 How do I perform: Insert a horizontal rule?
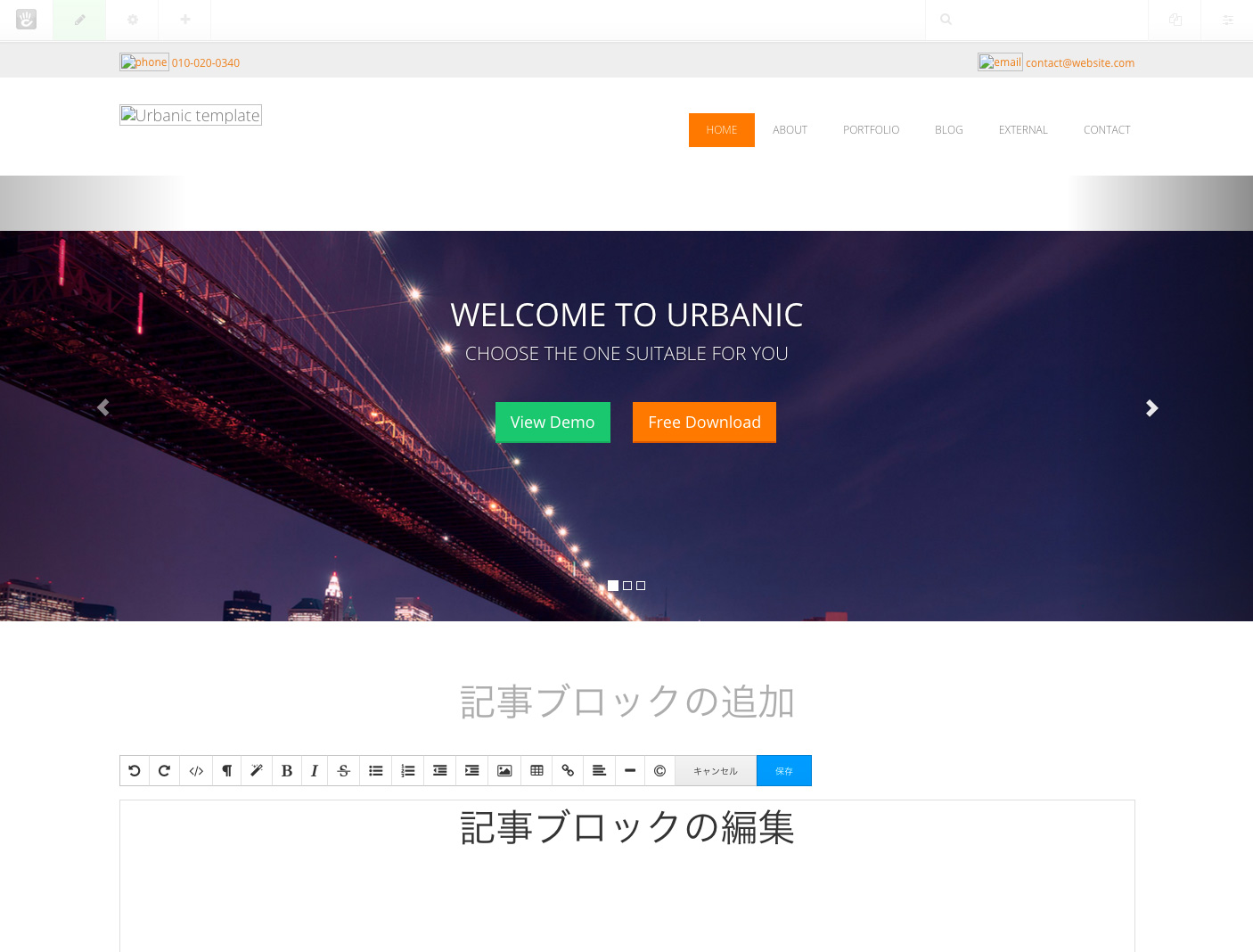(629, 771)
